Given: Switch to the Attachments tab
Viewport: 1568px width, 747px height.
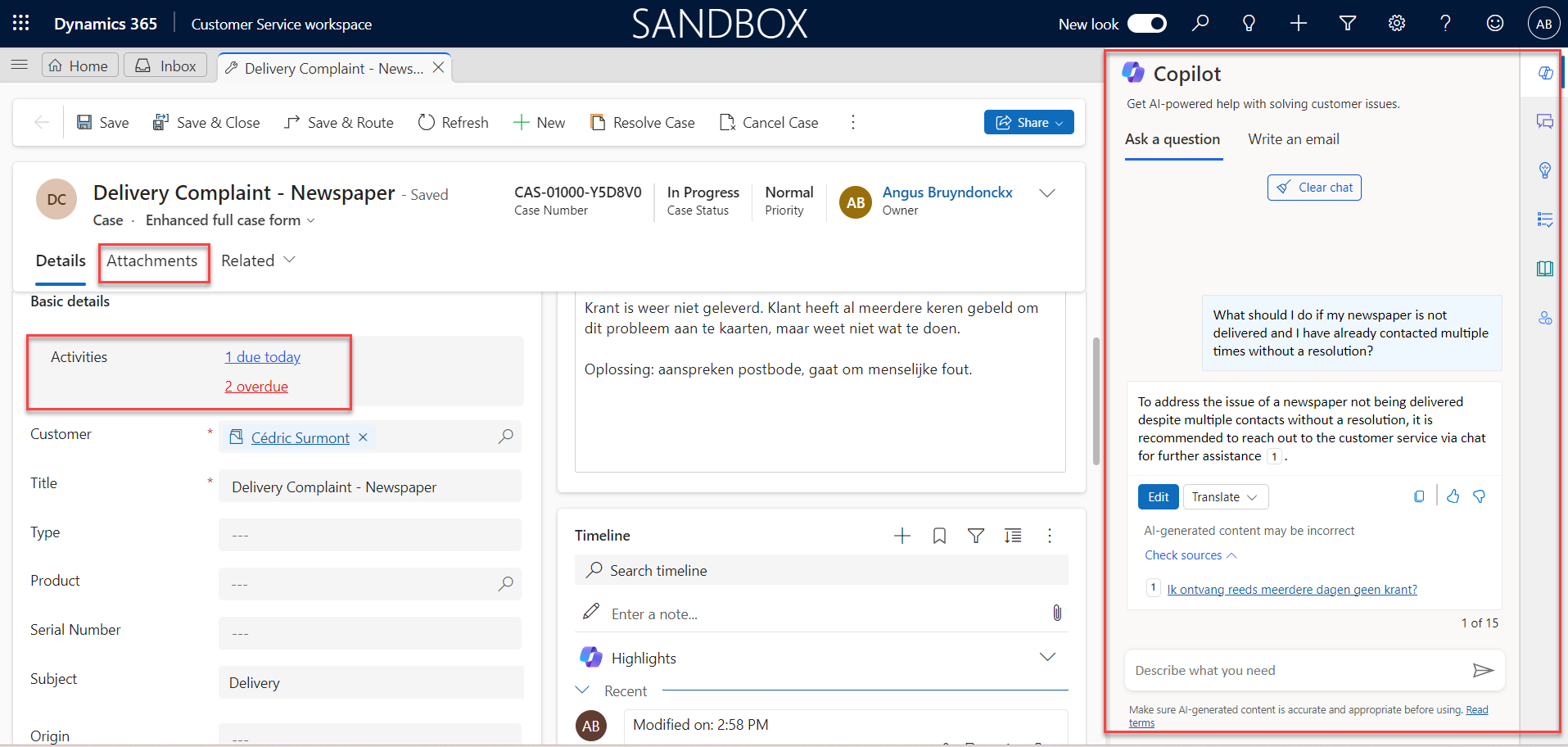Looking at the screenshot, I should [x=153, y=260].
